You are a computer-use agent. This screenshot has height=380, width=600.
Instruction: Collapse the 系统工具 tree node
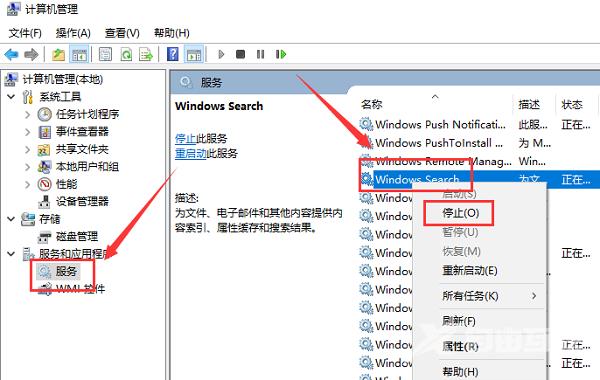click(x=11, y=96)
